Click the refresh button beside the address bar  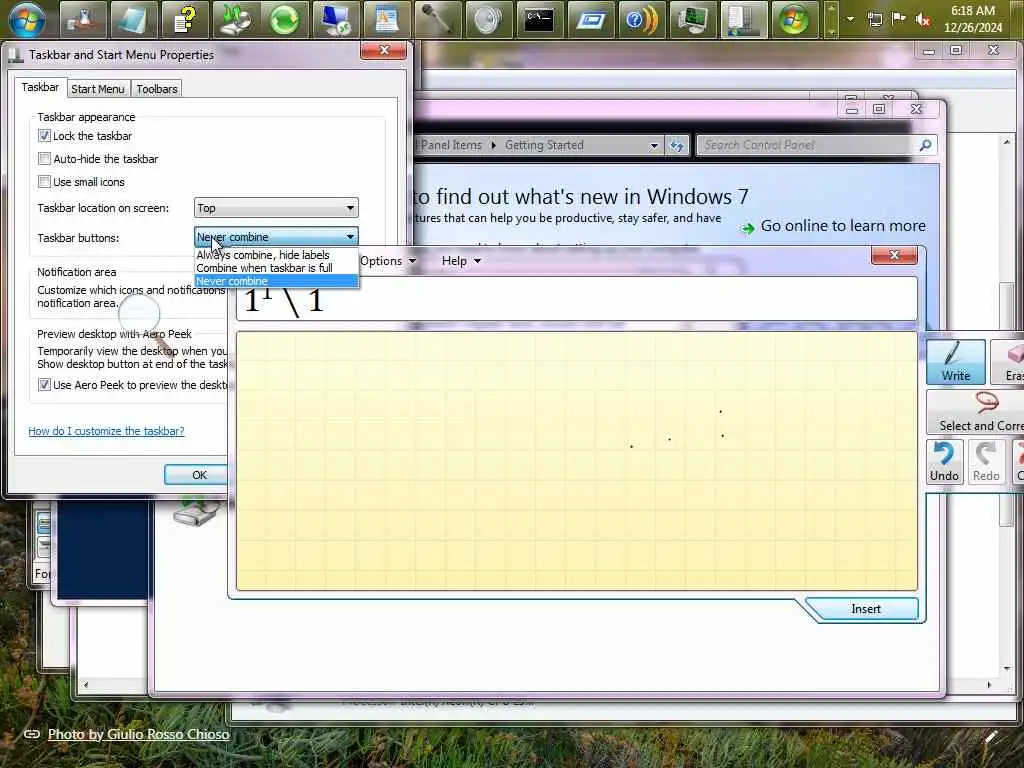coord(677,145)
